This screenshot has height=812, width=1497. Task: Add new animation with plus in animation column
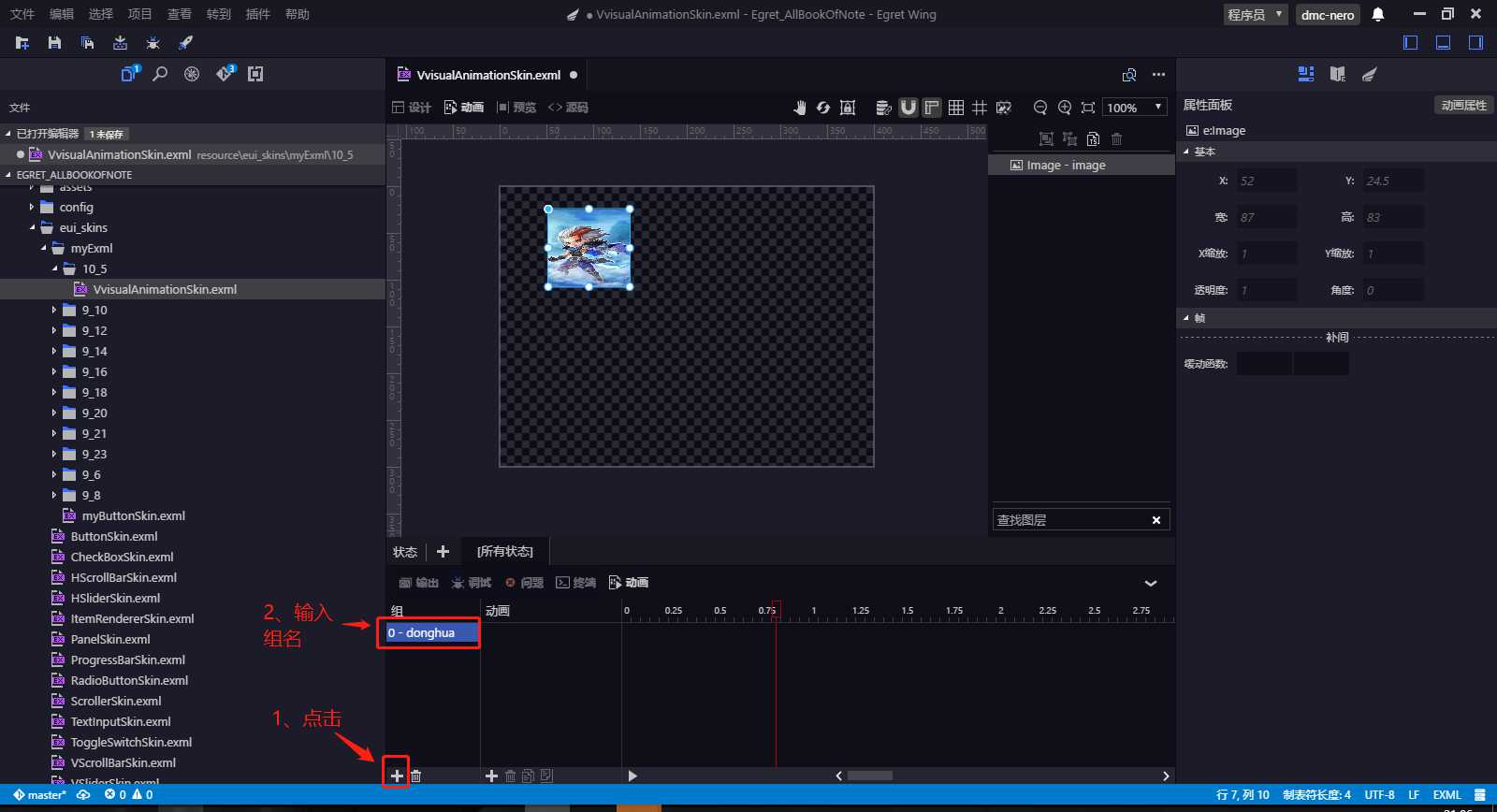491,776
